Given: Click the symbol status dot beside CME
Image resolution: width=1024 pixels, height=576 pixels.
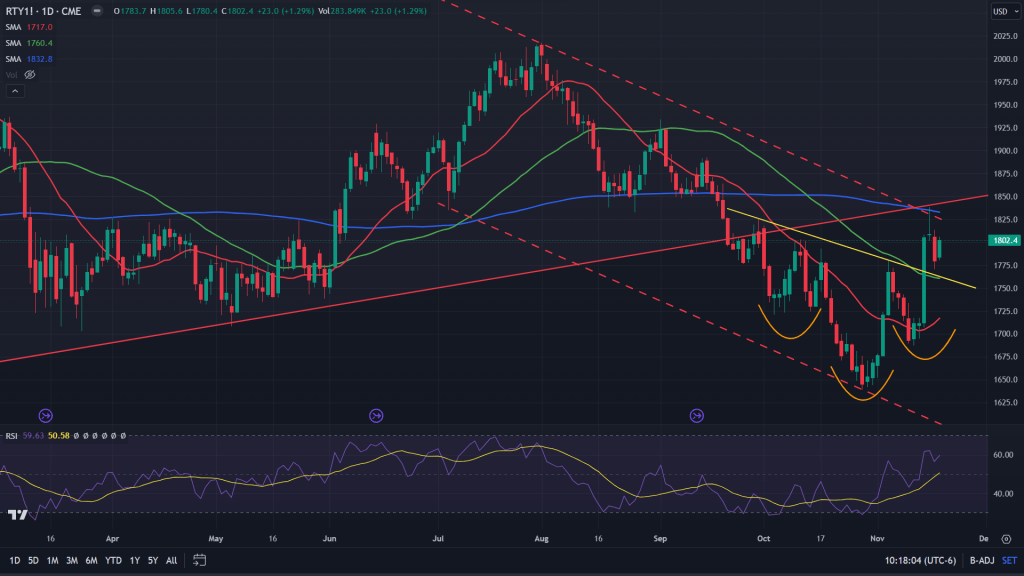Looking at the screenshot, I should (x=95, y=11).
